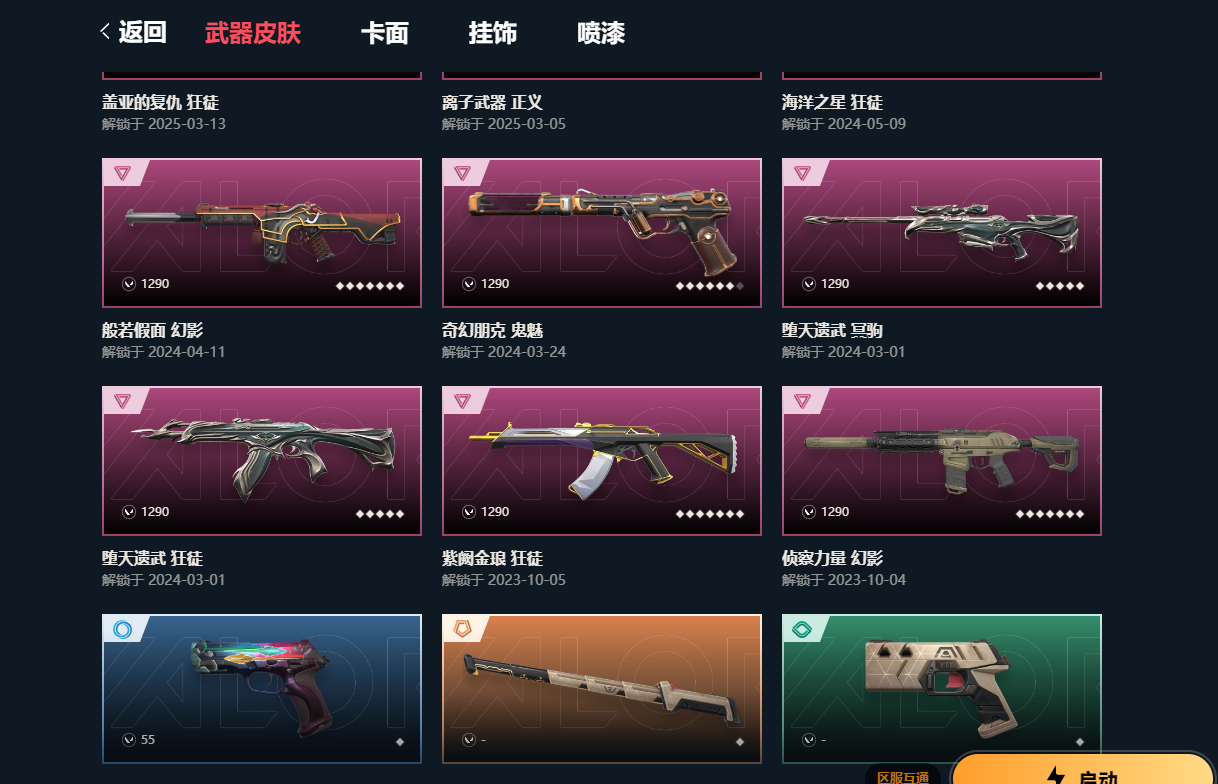Click the blue circle tier icon on pistol card
1218x784 pixels.
[x=122, y=629]
